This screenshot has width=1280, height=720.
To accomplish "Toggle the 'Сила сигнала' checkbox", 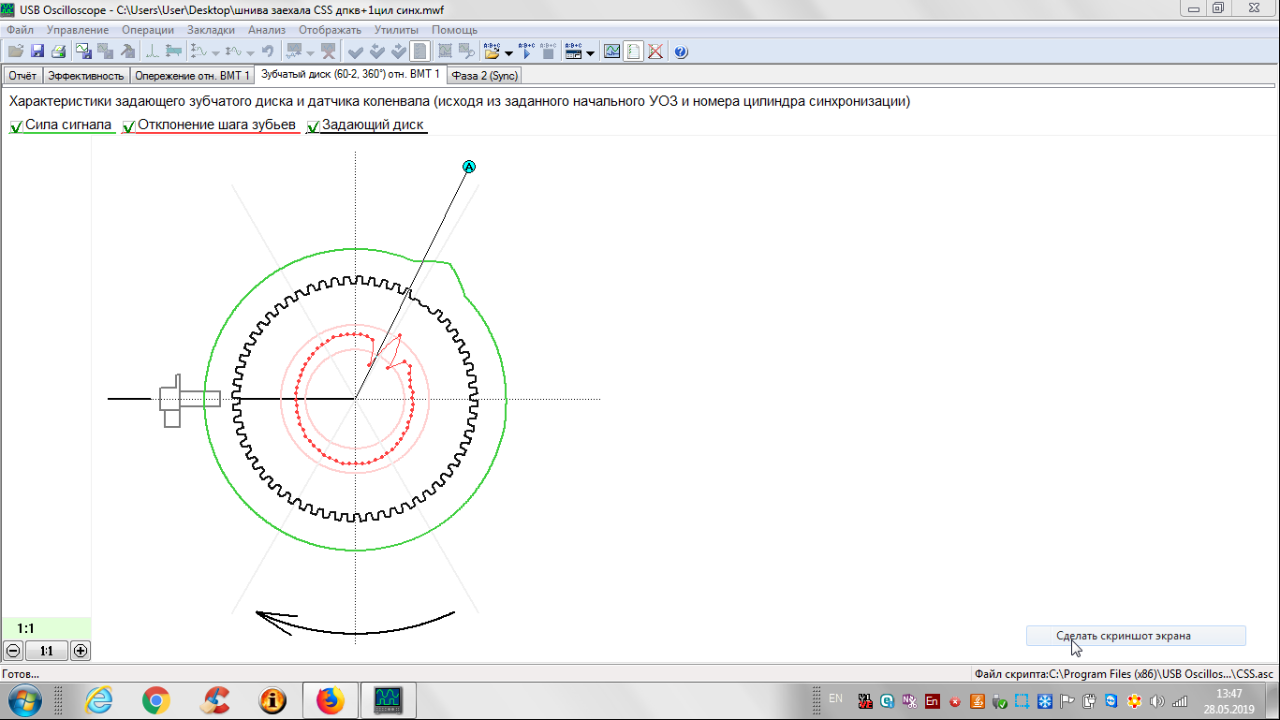I will (x=16, y=126).
